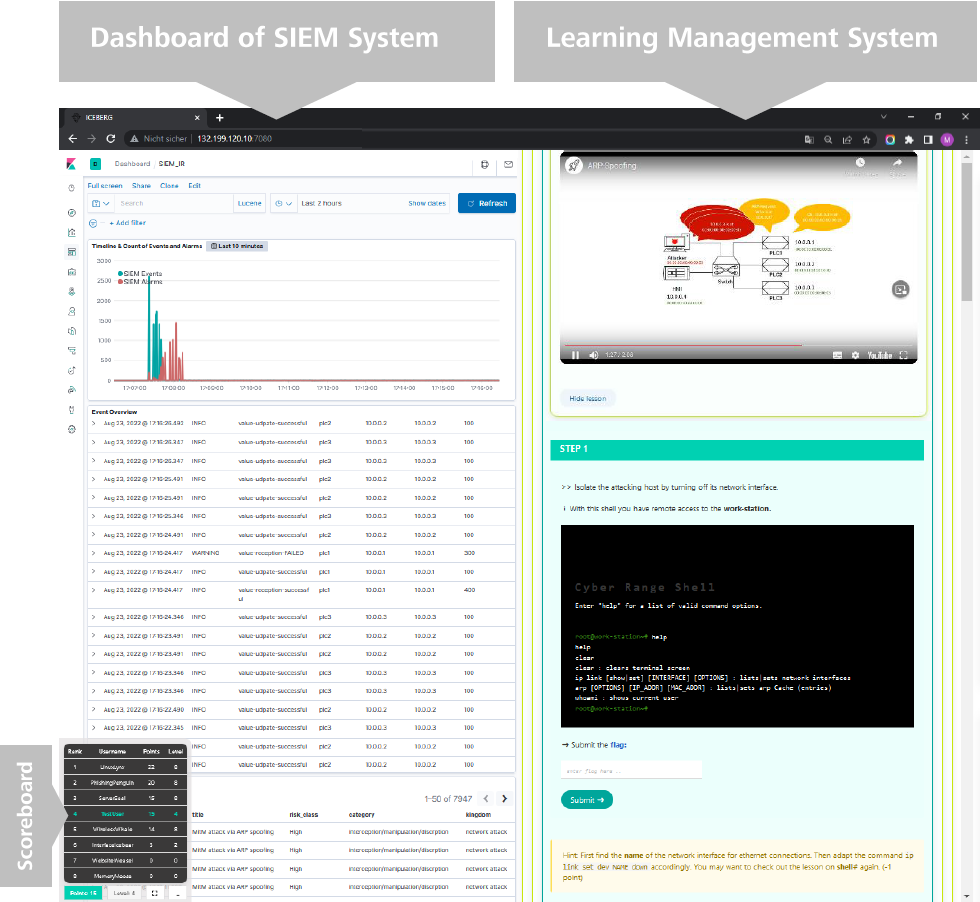980x902 pixels.
Task: Mute the video with the volume icon
Action: (x=593, y=355)
